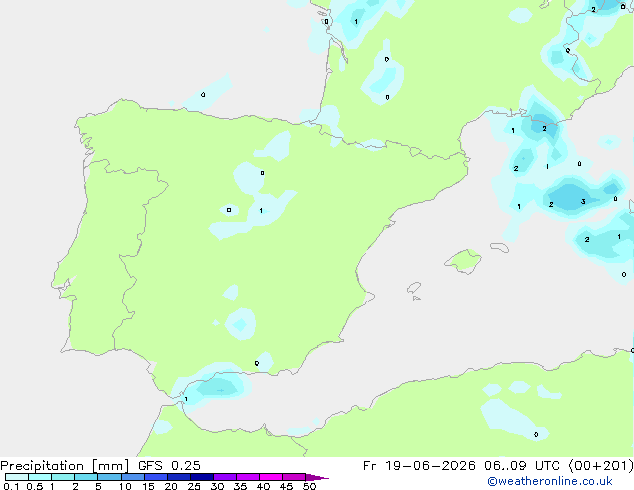634x490 pixels.
Task: Click the 1–2 mm legend color swatch
Action: pos(63,477)
